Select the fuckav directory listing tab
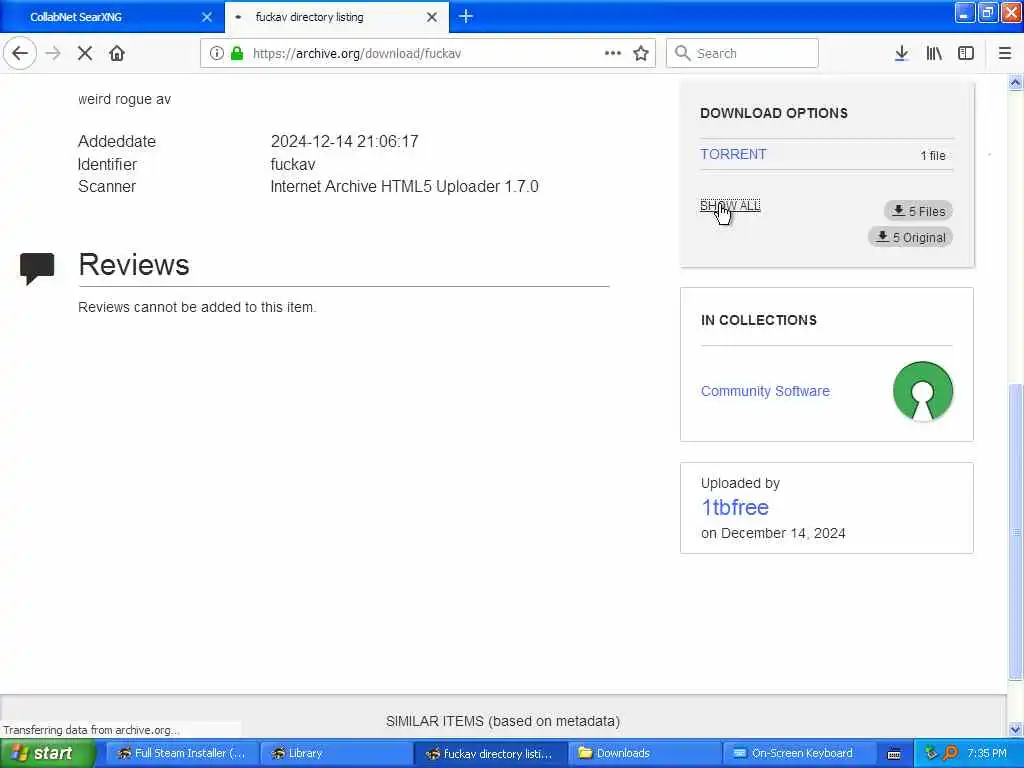 click(337, 17)
